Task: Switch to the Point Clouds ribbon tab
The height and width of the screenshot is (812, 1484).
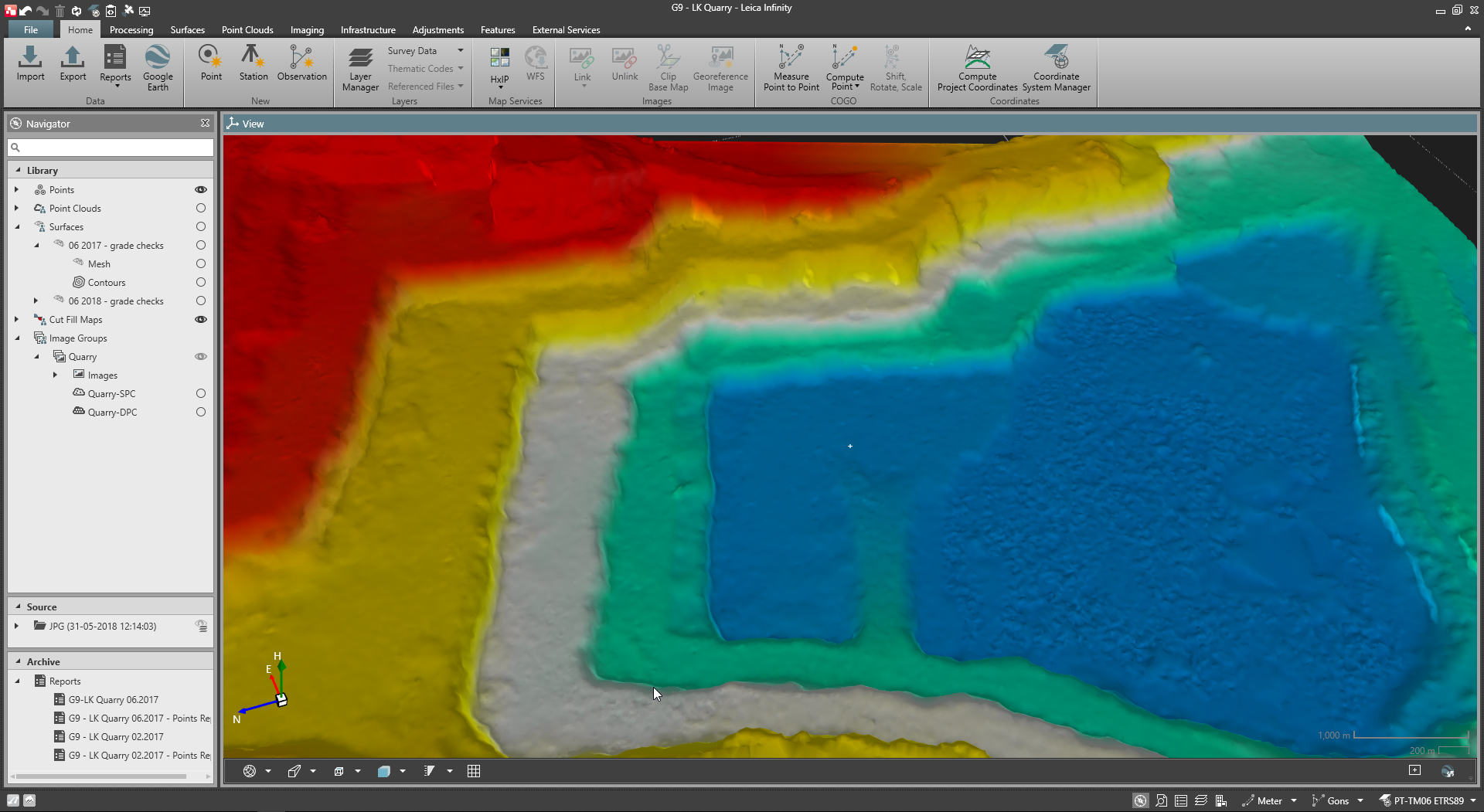Action: tap(247, 30)
